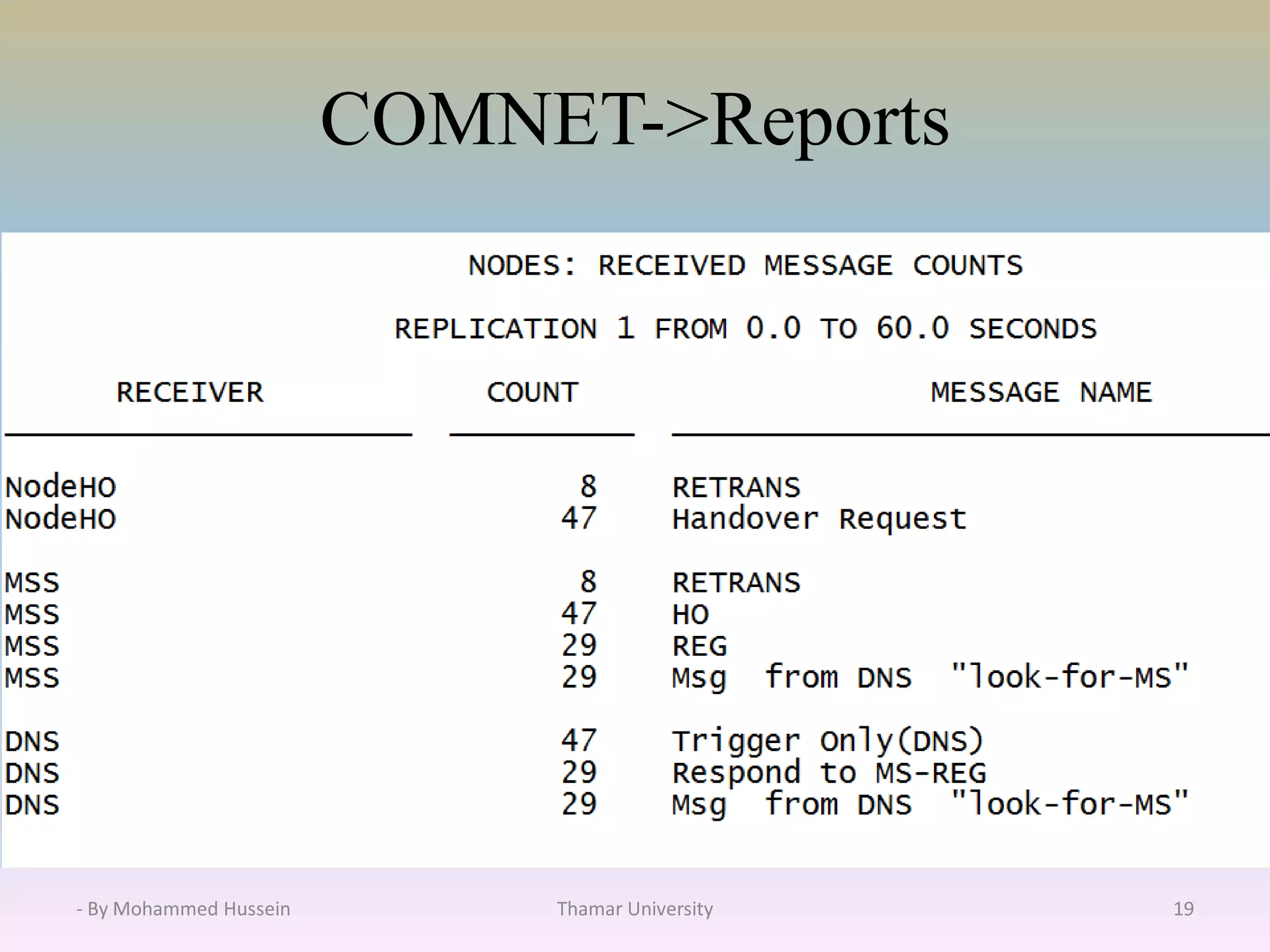This screenshot has width=1270, height=952.
Task: Click the Trigger Only(DNS) message name
Action: point(827,741)
